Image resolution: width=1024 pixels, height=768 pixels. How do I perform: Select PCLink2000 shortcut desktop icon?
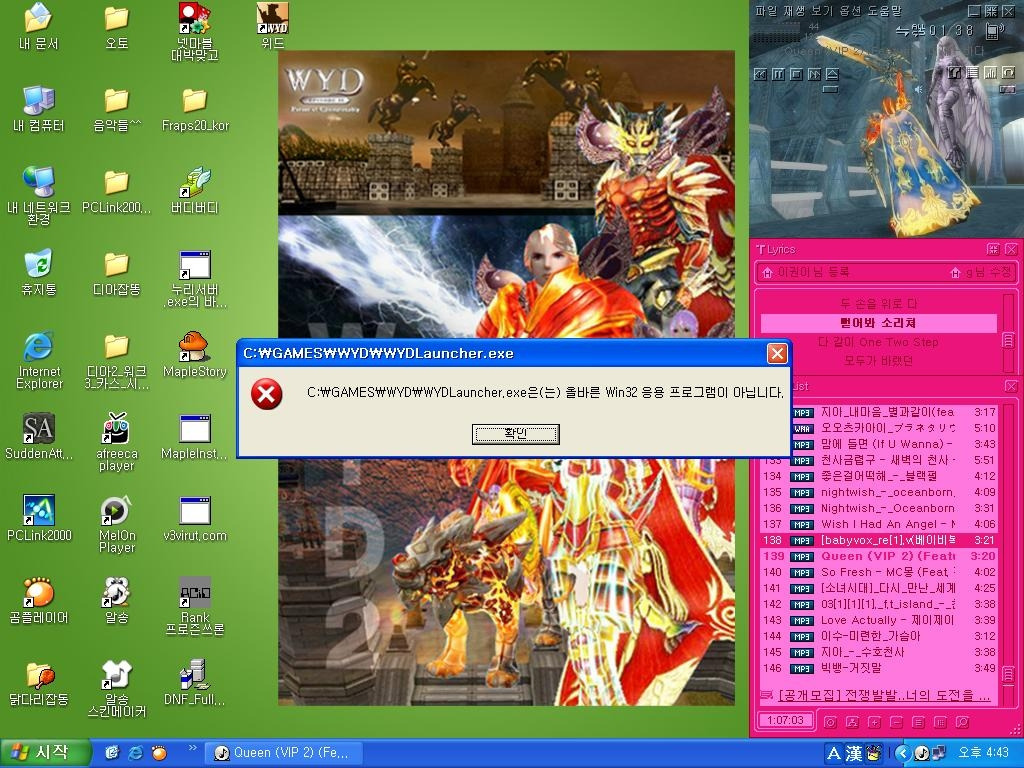[x=39, y=519]
